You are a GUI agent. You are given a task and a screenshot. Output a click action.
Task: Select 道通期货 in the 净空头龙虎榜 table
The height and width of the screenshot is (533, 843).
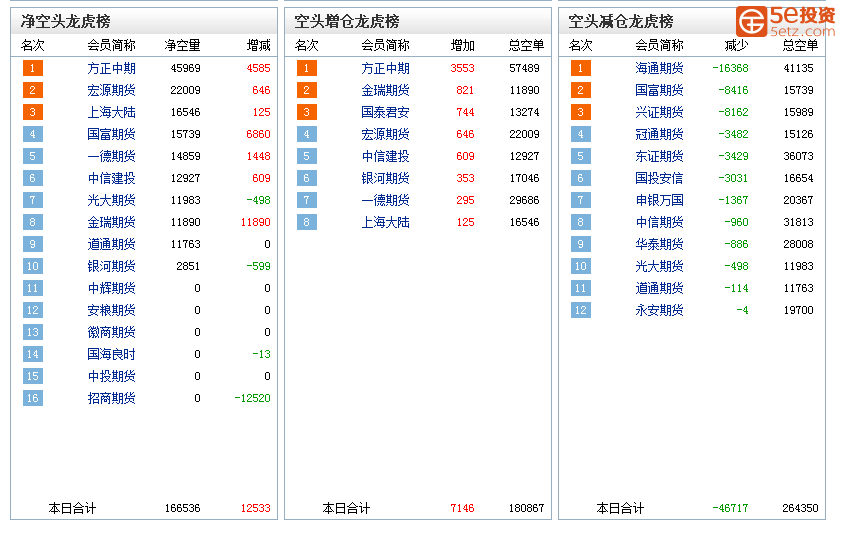pos(111,244)
